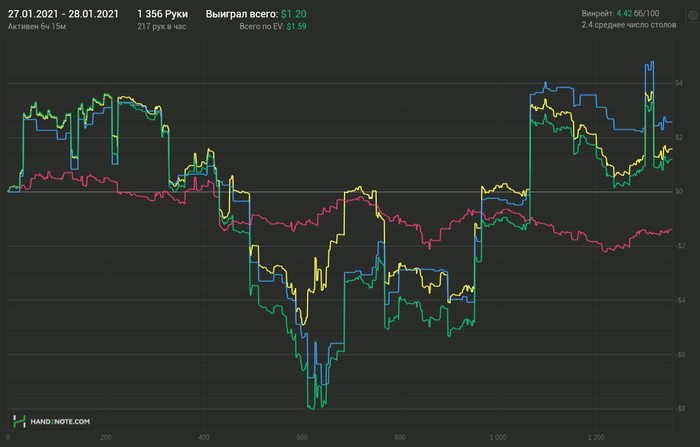
Task: Click the -$4 y-axis label
Action: [680, 300]
